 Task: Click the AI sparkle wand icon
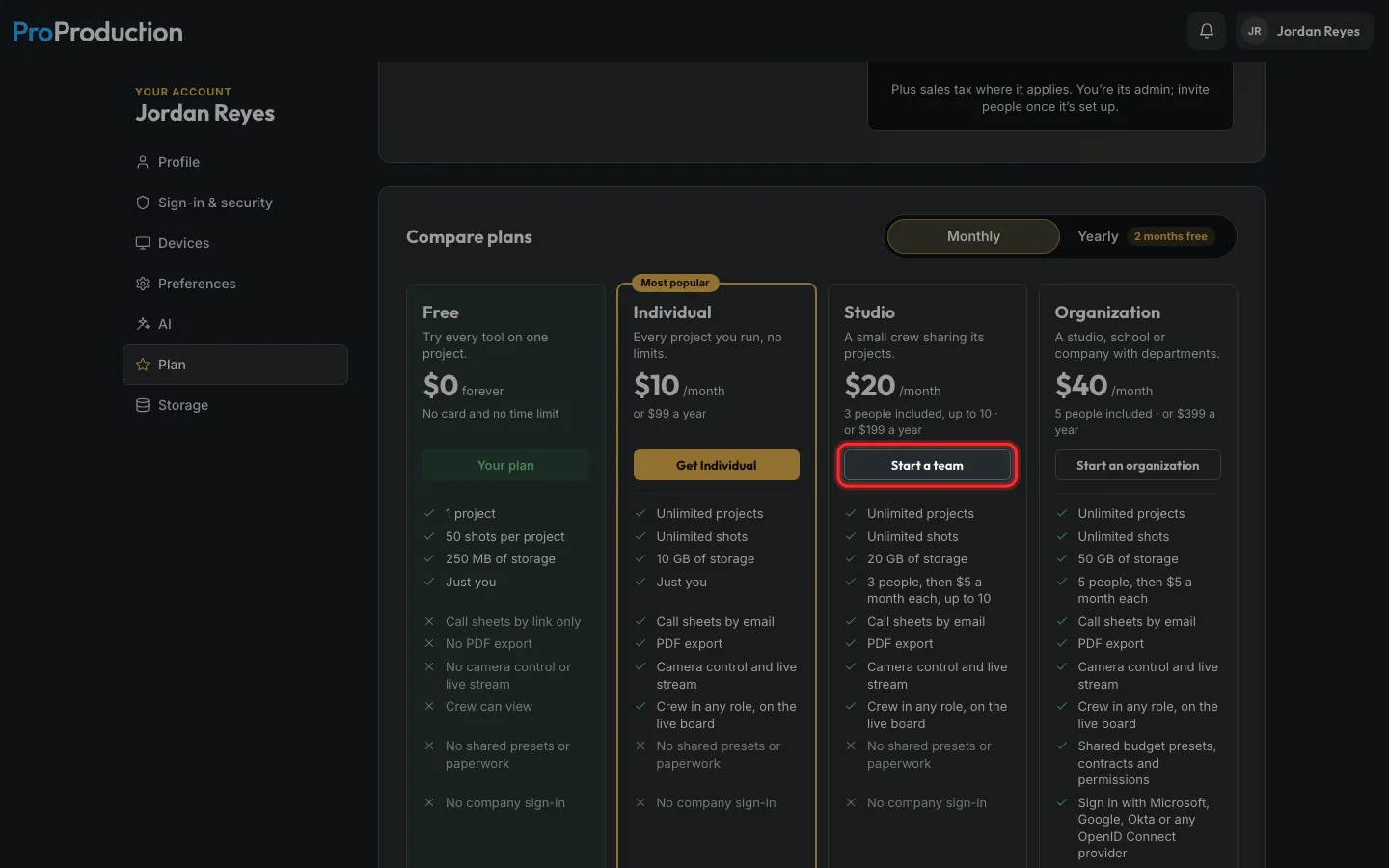pos(143,324)
